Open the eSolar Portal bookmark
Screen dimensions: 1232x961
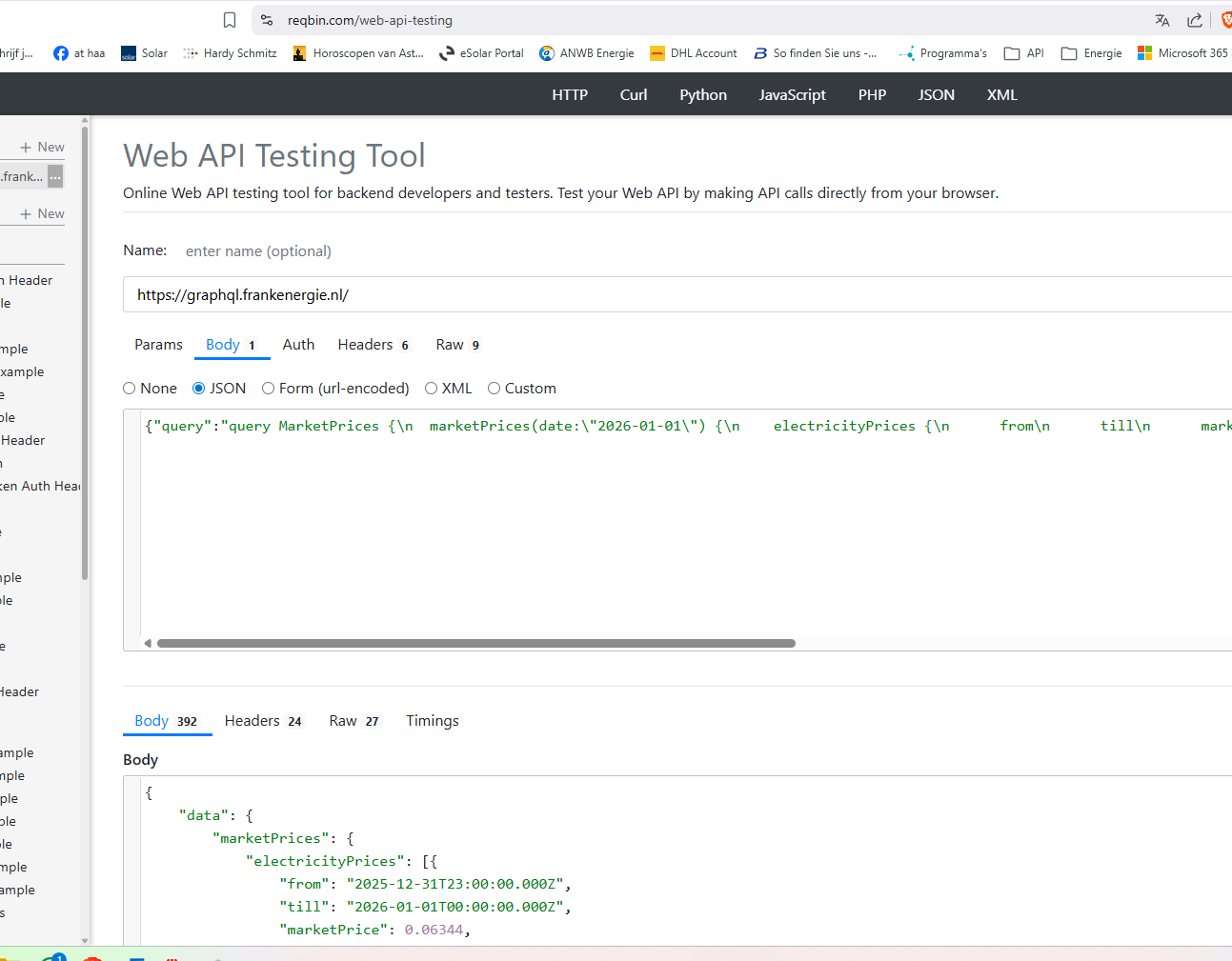[481, 53]
